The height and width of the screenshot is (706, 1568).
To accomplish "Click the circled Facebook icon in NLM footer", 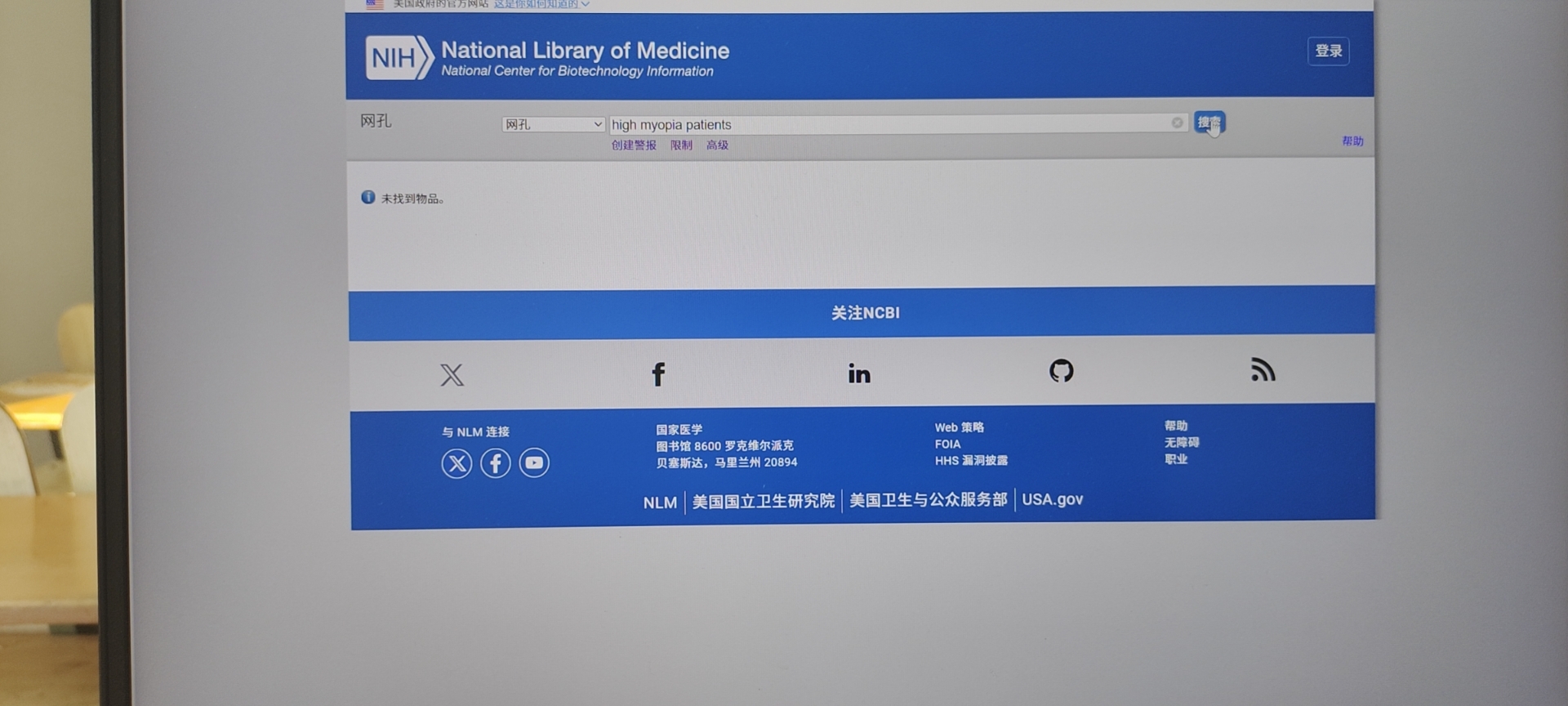I will pyautogui.click(x=496, y=463).
